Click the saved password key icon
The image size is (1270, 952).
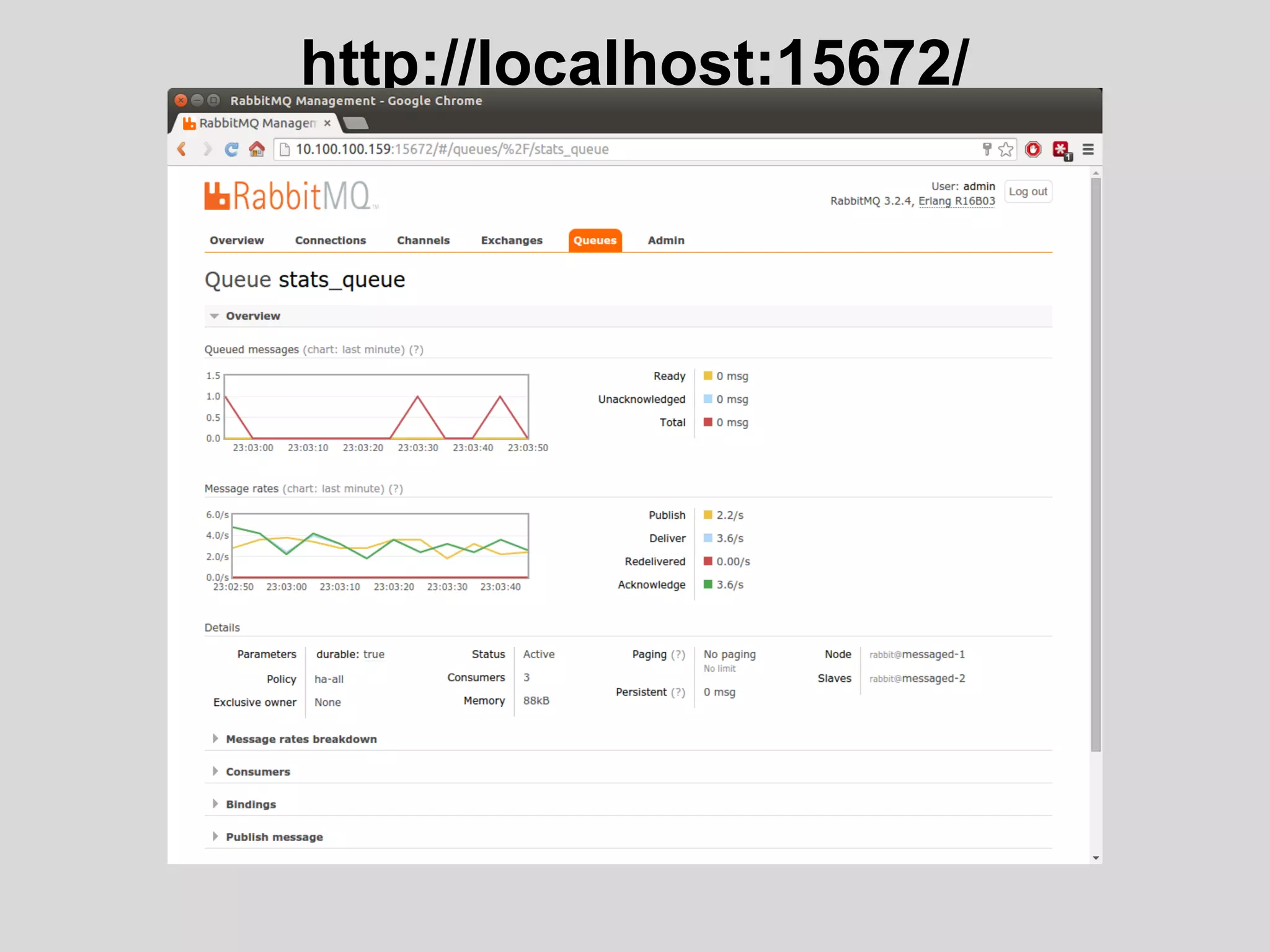(x=987, y=149)
